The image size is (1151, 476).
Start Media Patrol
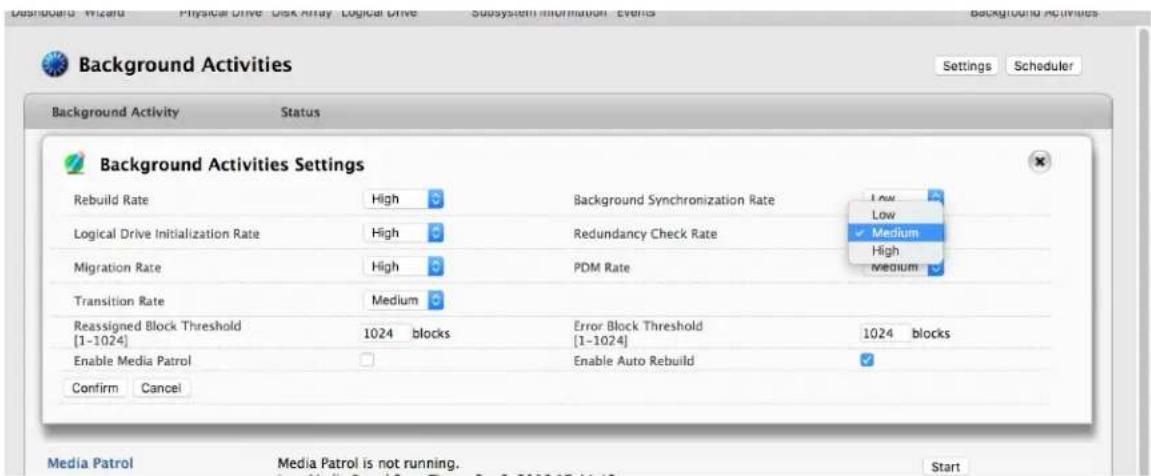pos(945,466)
